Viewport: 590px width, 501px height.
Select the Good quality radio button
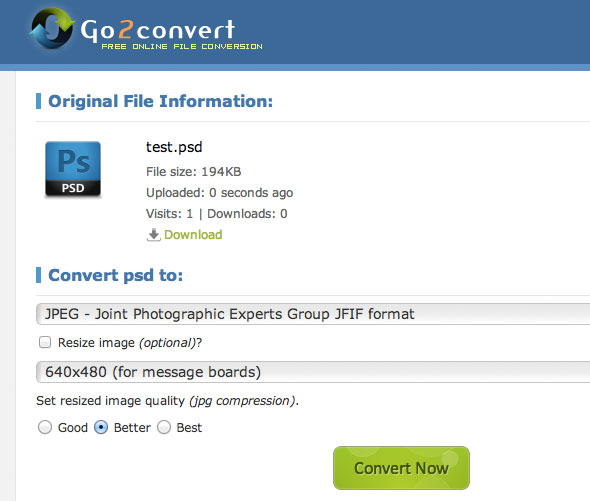pos(45,427)
